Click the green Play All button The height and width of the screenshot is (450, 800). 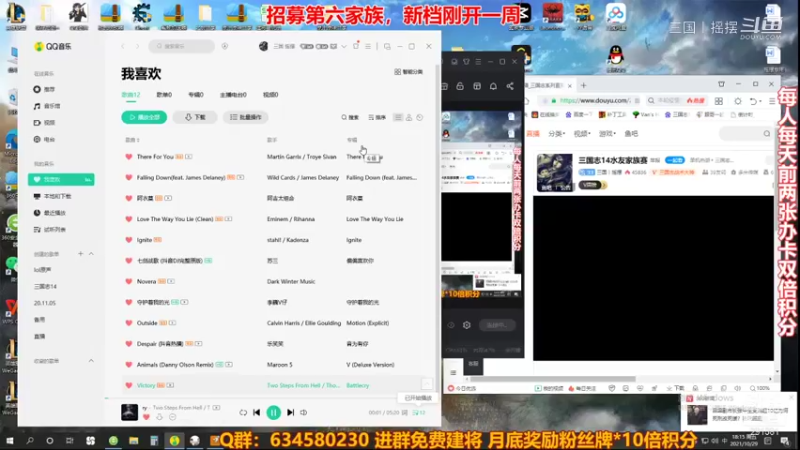click(144, 117)
